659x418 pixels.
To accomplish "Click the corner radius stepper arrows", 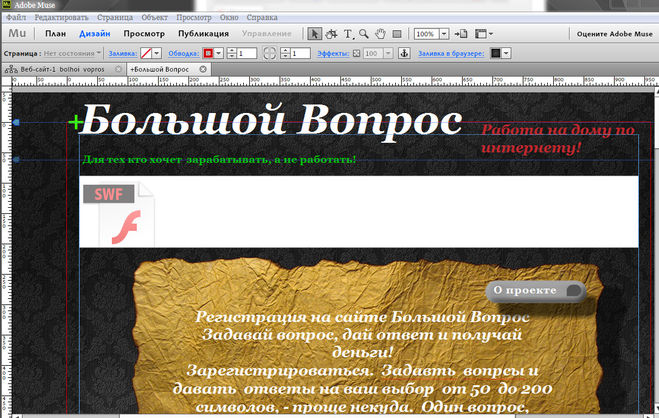I will pos(285,53).
